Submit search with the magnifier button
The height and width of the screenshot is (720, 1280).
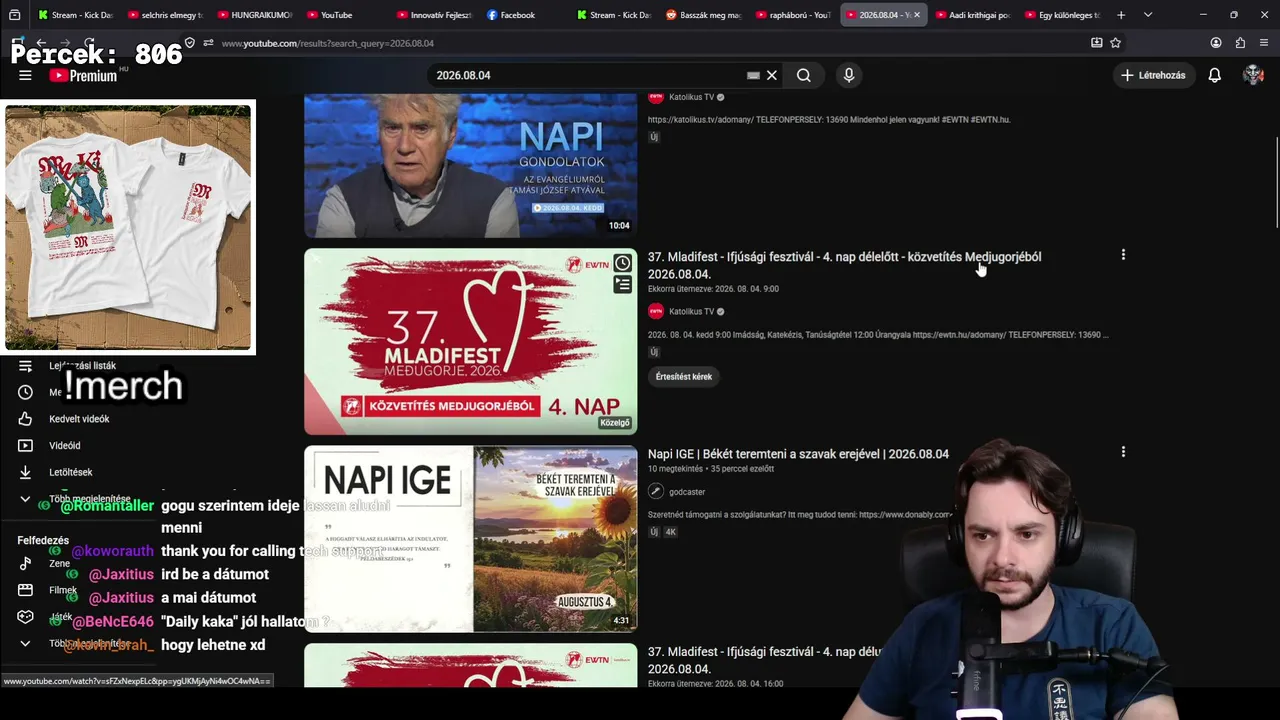pyautogui.click(x=804, y=75)
